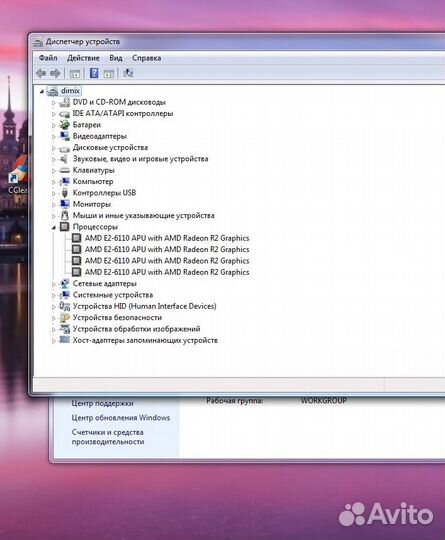Open the Файл menu
The image size is (445, 540).
click(48, 58)
